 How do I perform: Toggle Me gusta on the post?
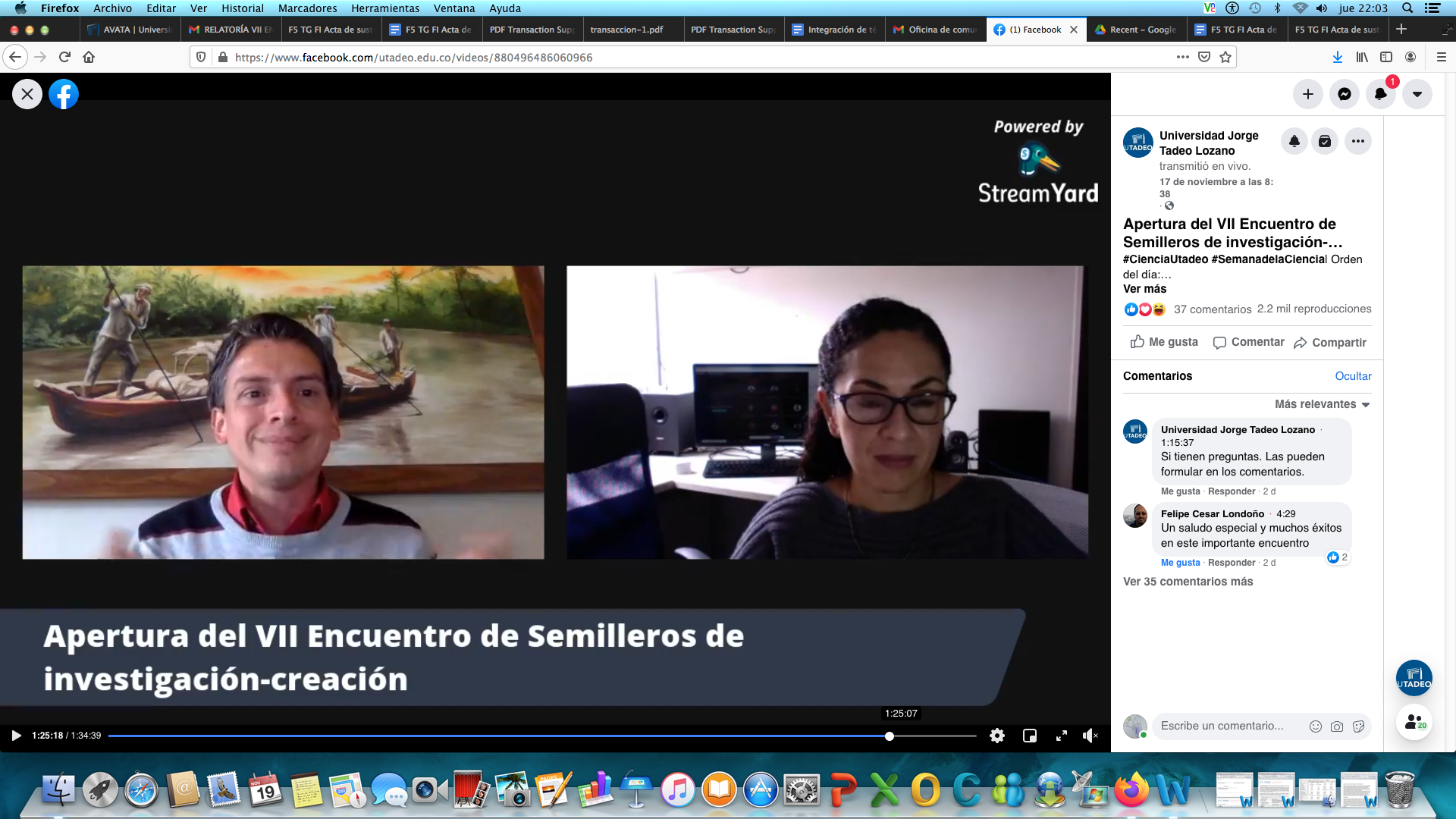(1164, 342)
